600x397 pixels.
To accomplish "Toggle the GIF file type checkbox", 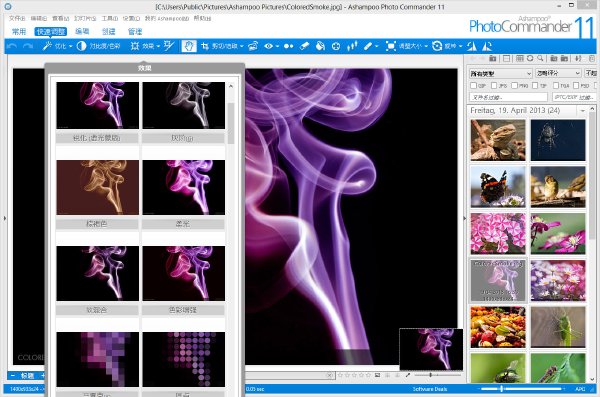I will 474,85.
